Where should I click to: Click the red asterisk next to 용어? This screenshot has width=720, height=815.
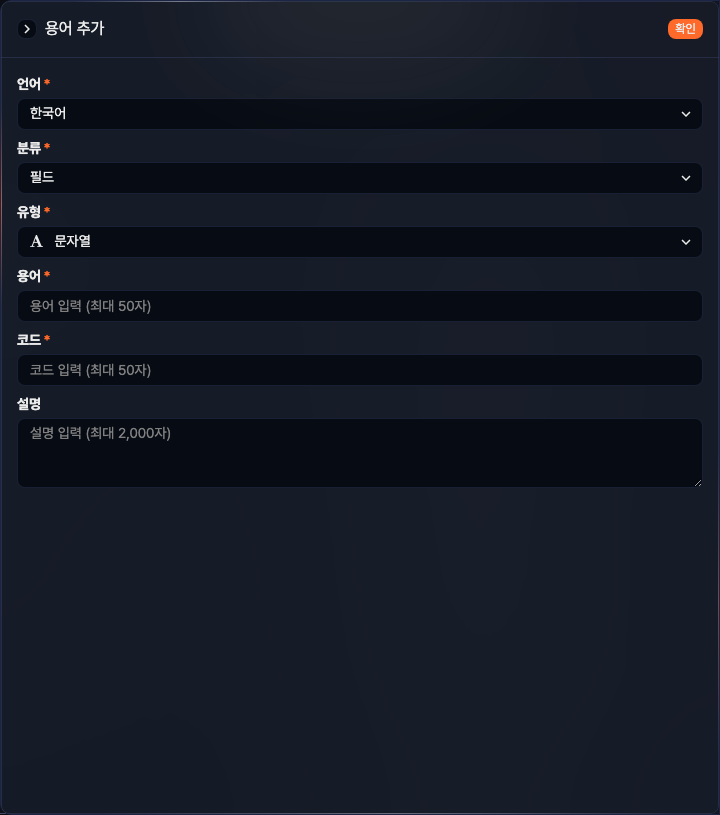pos(46,275)
